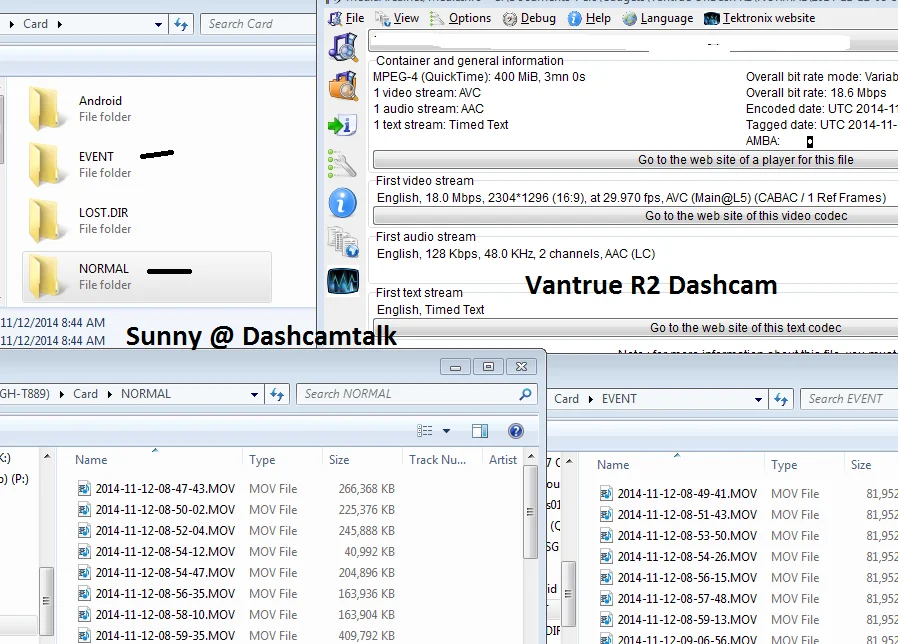Click search magnifier in NORMAL window
This screenshot has height=644, width=900.
(x=525, y=394)
